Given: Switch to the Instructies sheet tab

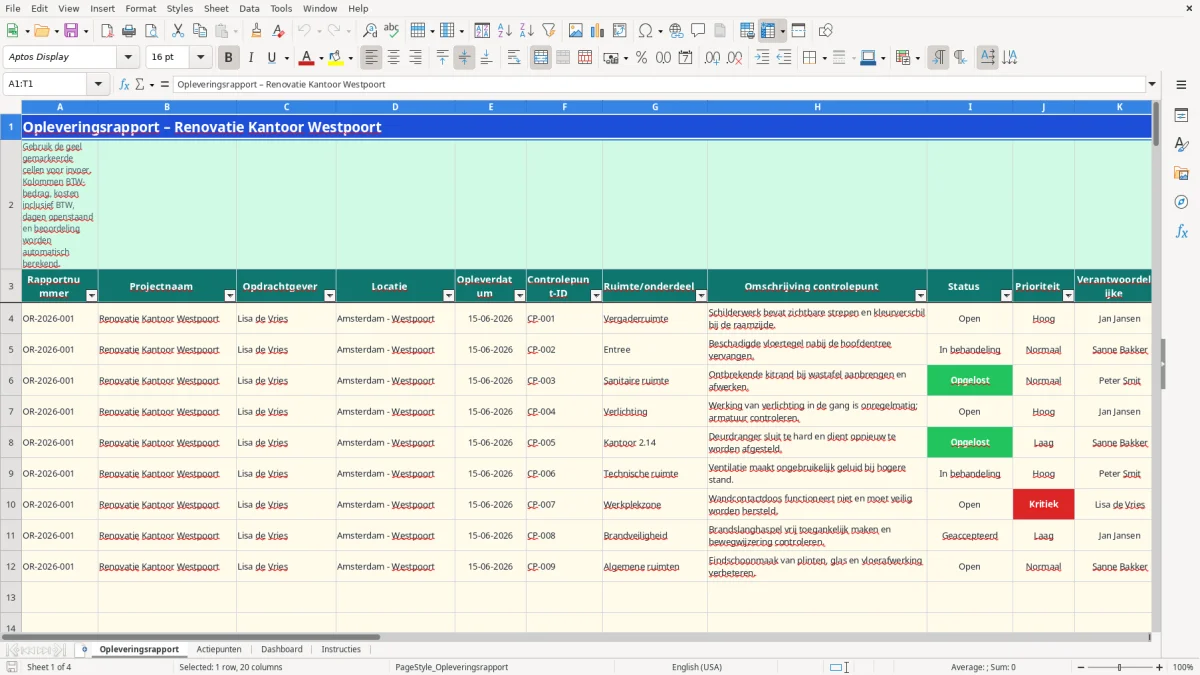Looking at the screenshot, I should (341, 649).
